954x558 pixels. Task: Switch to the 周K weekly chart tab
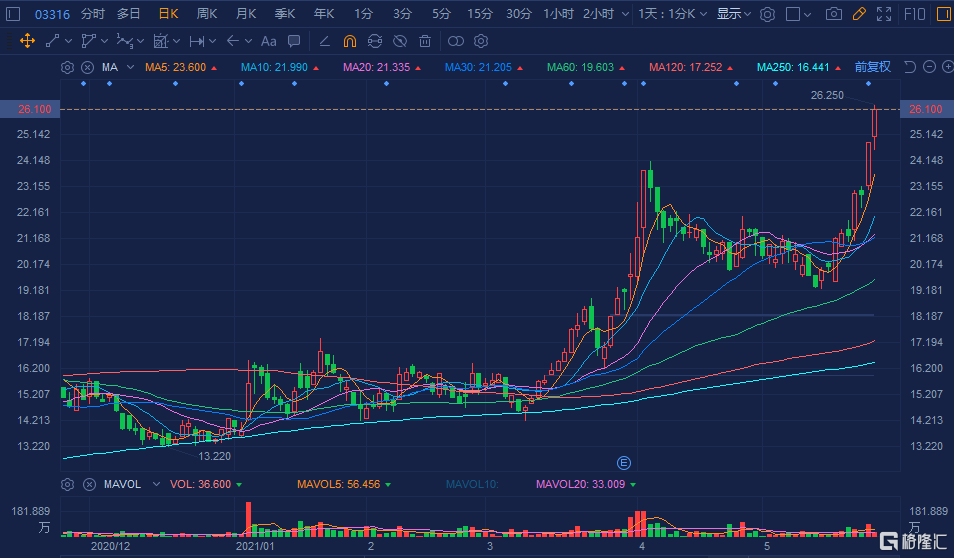point(207,14)
